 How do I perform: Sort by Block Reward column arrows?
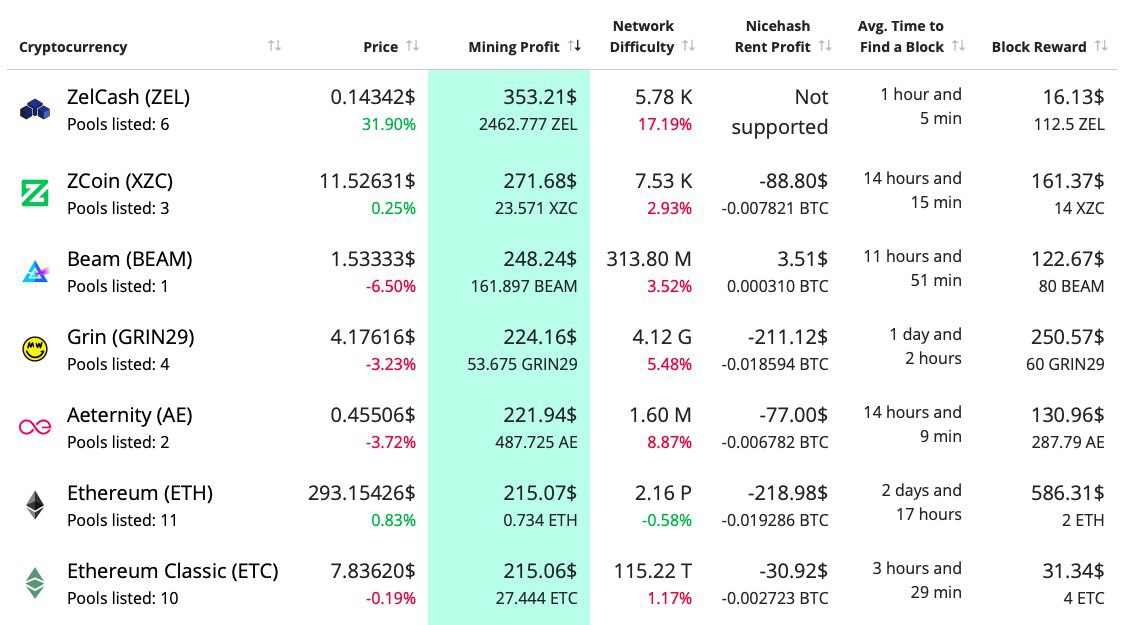1101,46
